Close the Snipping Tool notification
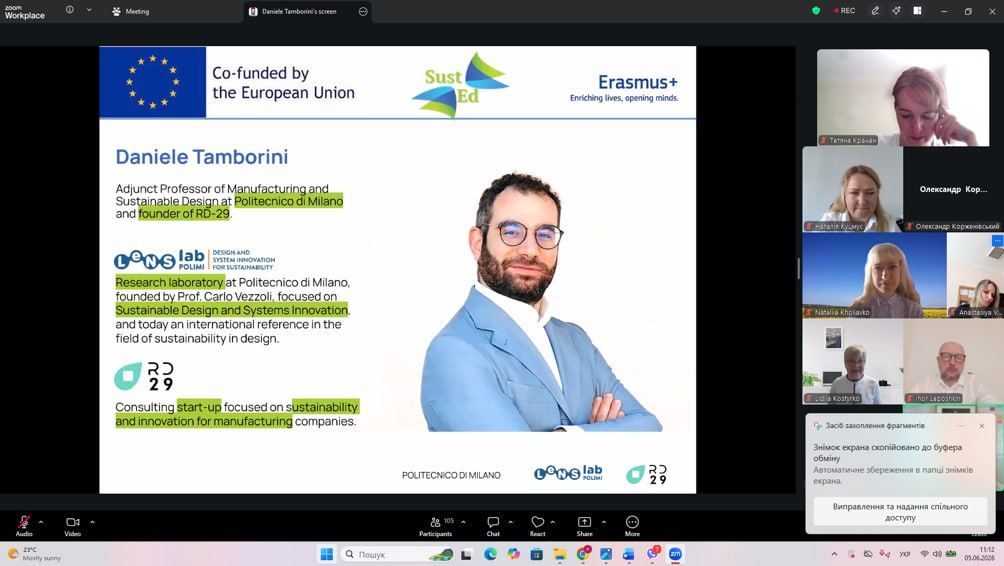The width and height of the screenshot is (1004, 566). 982,426
